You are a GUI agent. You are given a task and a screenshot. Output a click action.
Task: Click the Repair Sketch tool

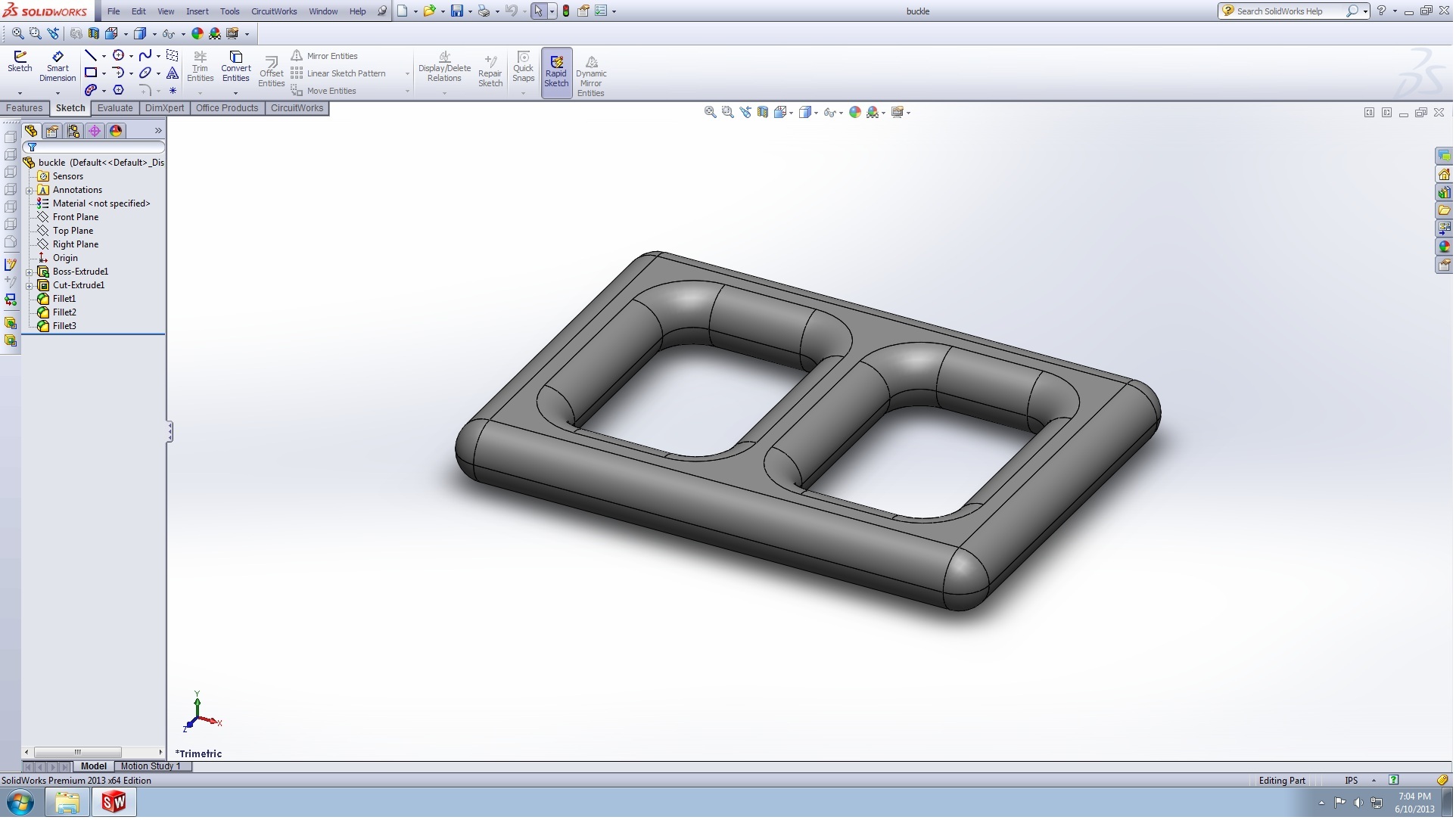point(490,72)
